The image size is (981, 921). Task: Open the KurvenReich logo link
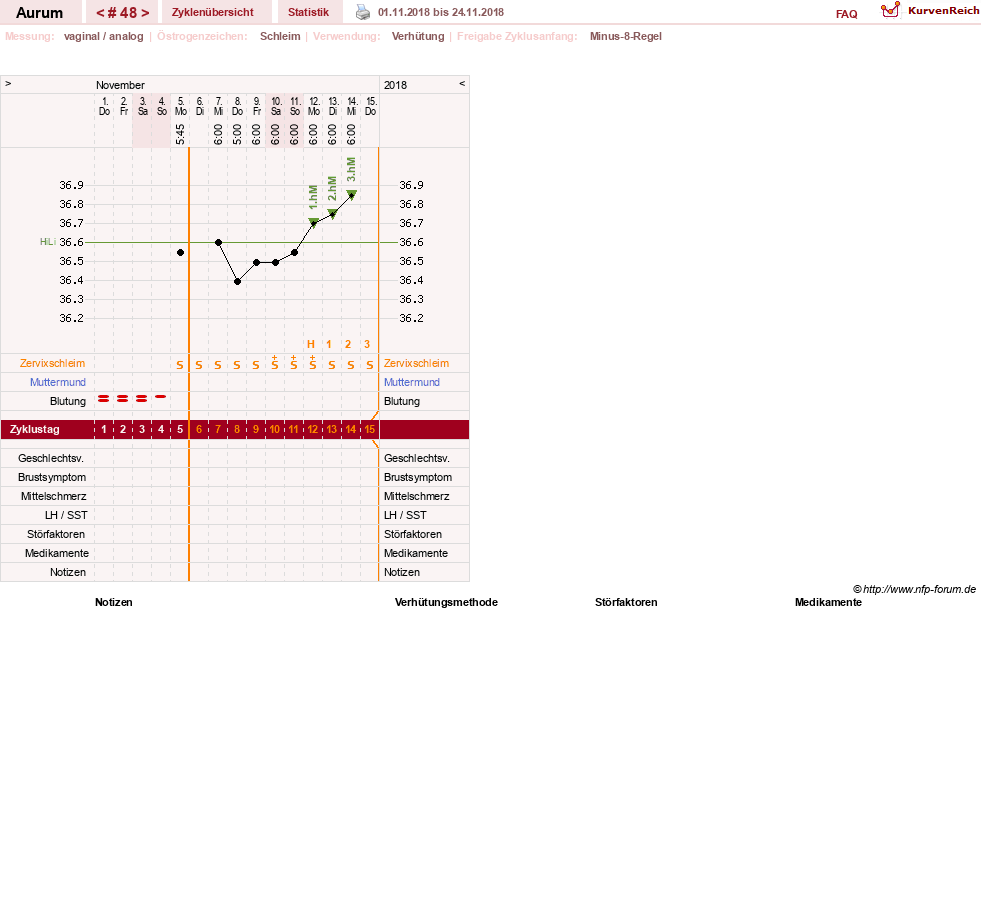point(930,11)
